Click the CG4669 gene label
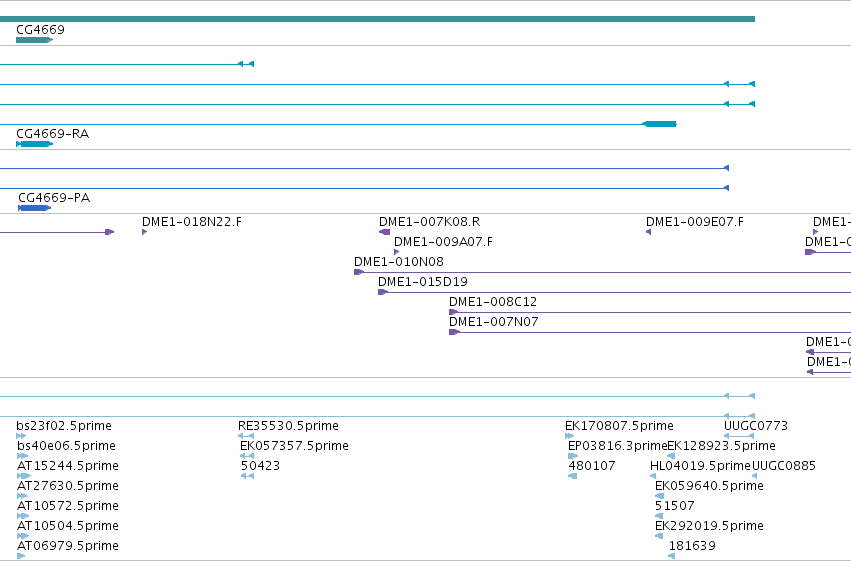851x561 pixels. click(x=40, y=30)
